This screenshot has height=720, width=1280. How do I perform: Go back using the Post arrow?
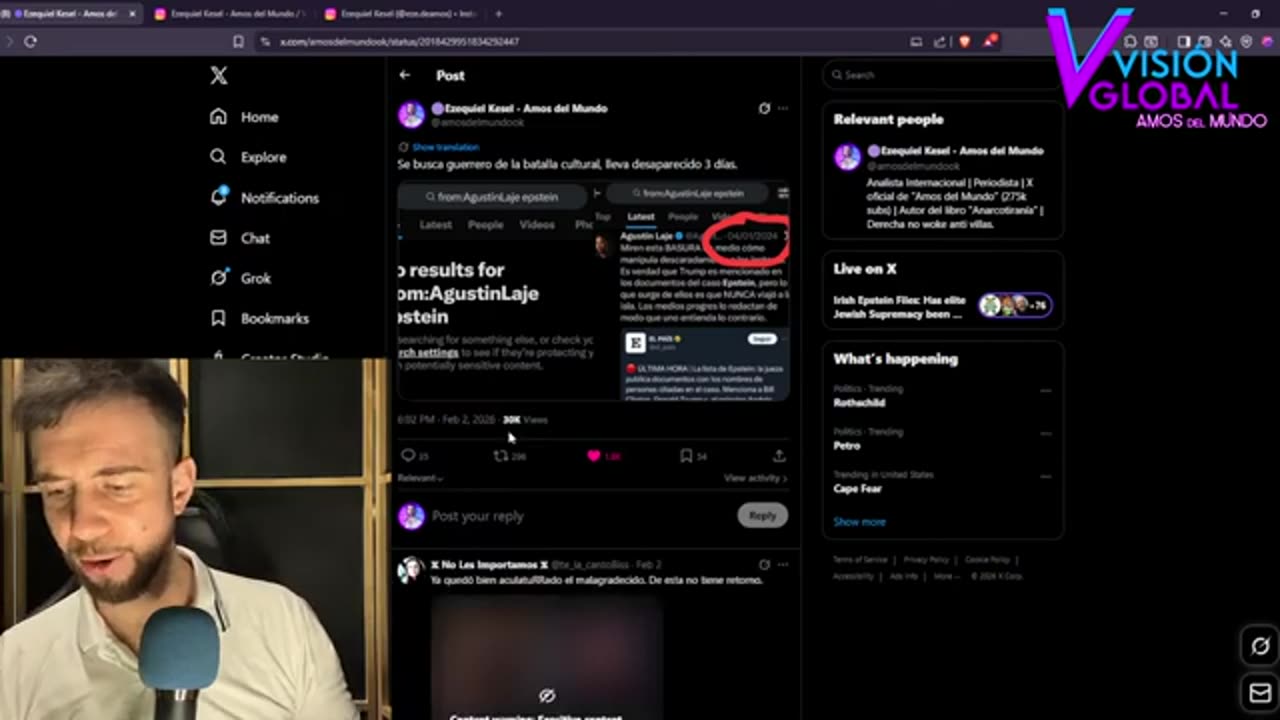[404, 75]
